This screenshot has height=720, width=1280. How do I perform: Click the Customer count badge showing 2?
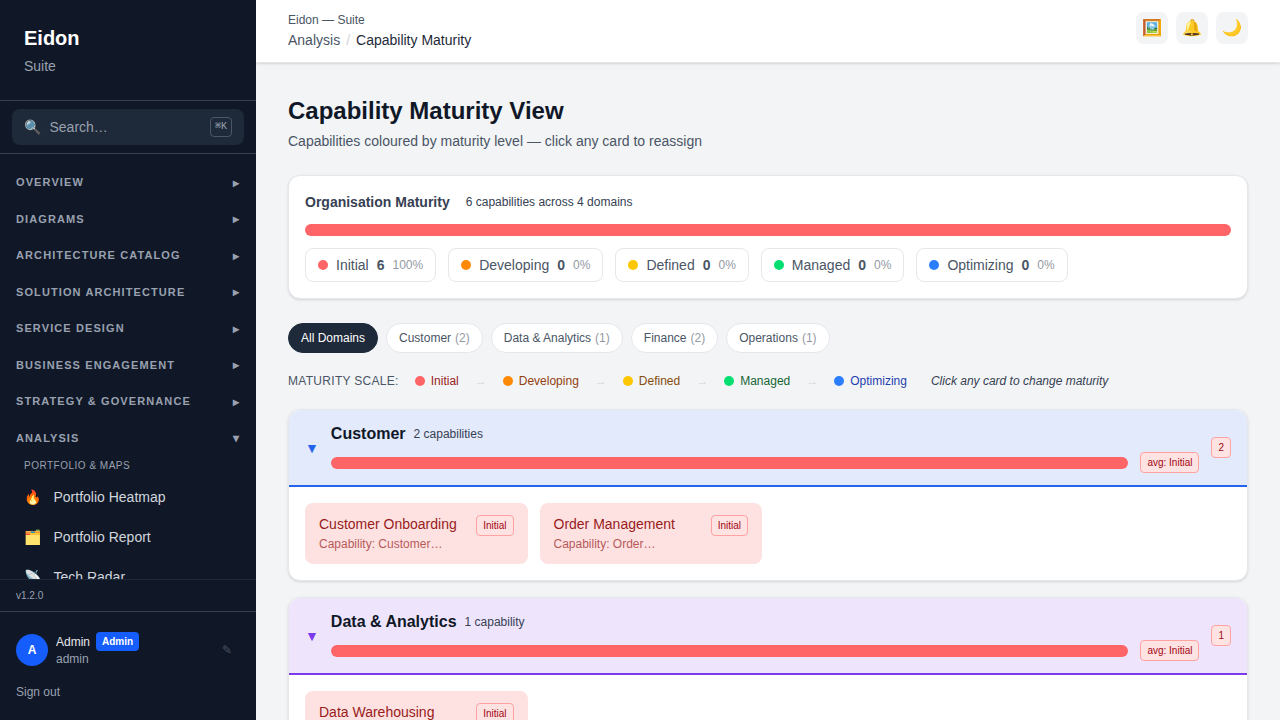point(1221,447)
